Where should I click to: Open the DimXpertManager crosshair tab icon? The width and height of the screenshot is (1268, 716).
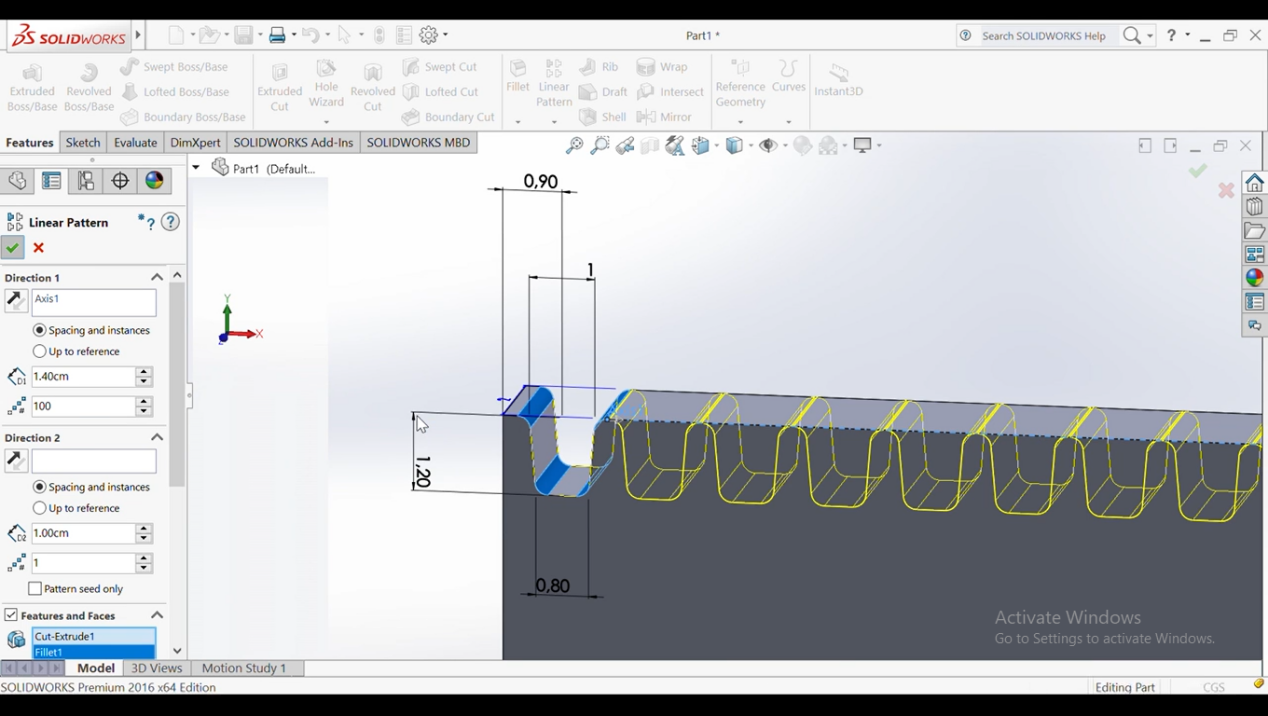click(x=120, y=181)
